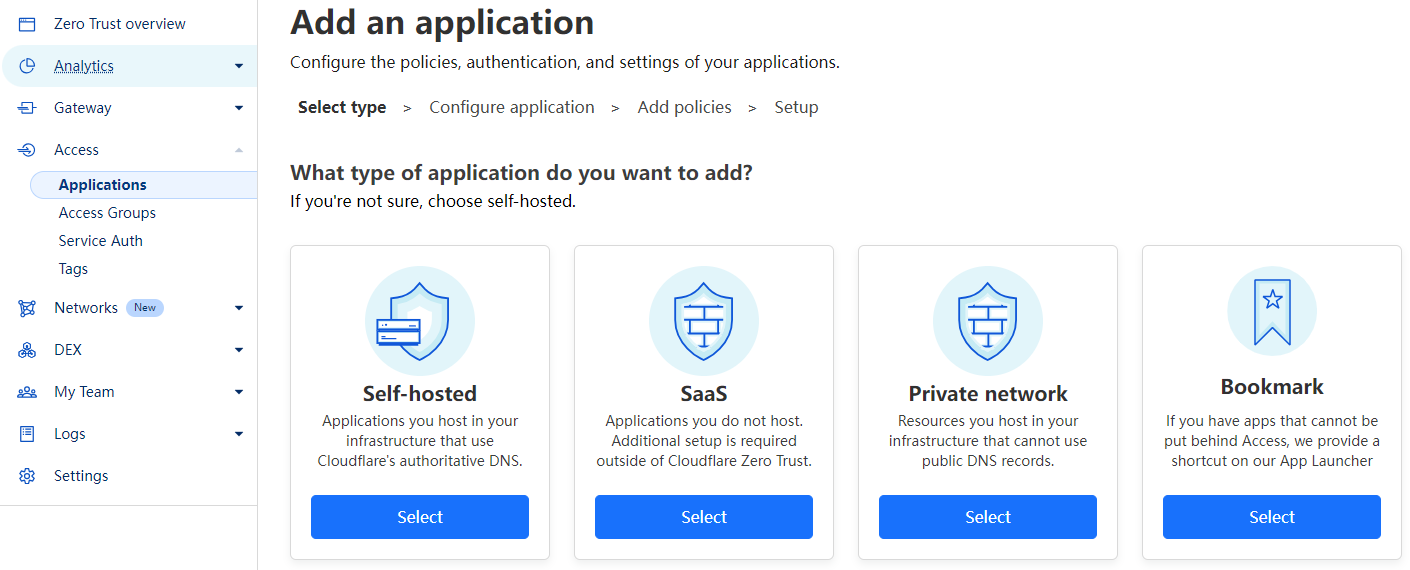Click the Gateway sidebar icon
The width and height of the screenshot is (1410, 570).
(x=27, y=108)
